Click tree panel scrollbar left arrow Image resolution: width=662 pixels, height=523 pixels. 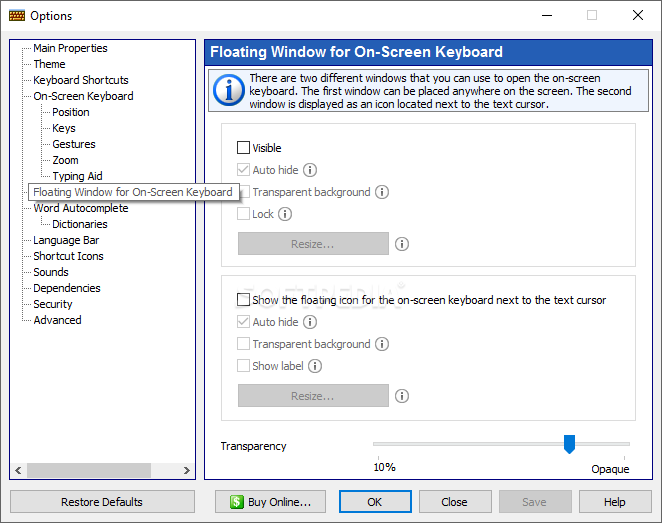click(18, 470)
